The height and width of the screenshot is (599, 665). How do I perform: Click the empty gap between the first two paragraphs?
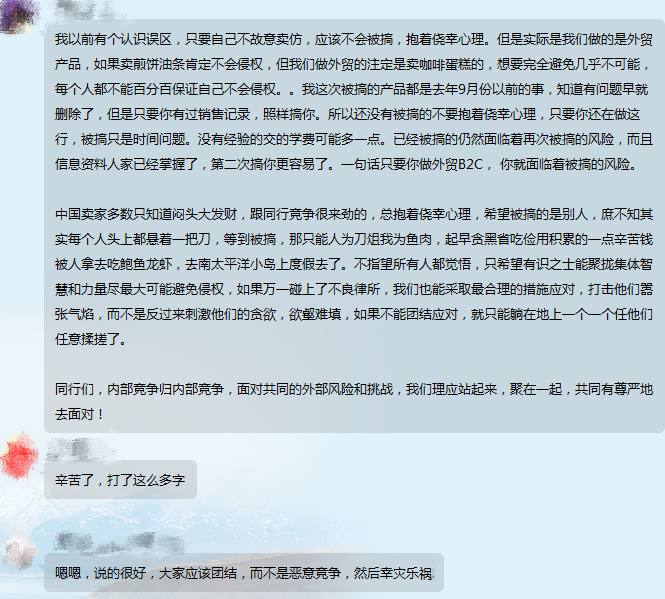tap(353, 189)
